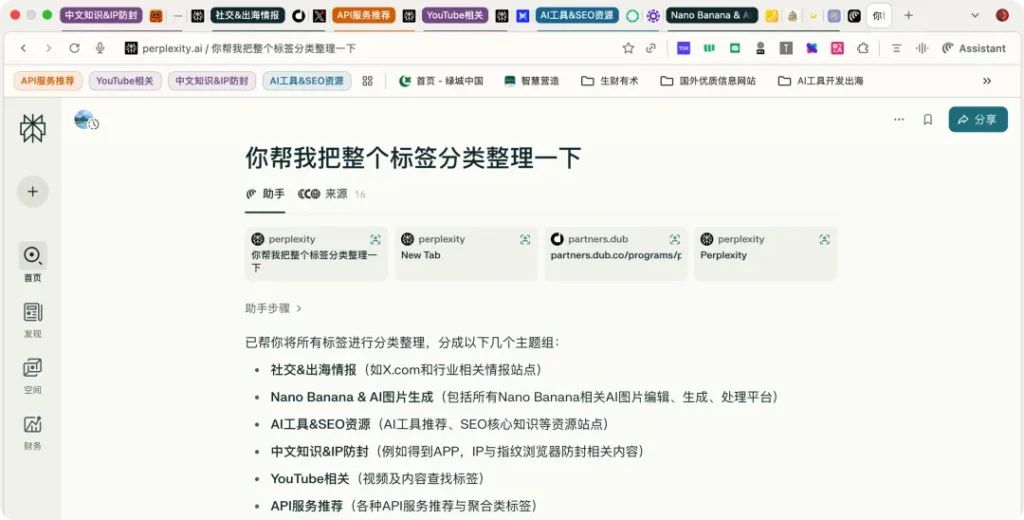Viewport: 1024px width, 520px height.
Task: Open AI工具&SEO资源 saved group in bookmarks bar
Action: [x=306, y=81]
